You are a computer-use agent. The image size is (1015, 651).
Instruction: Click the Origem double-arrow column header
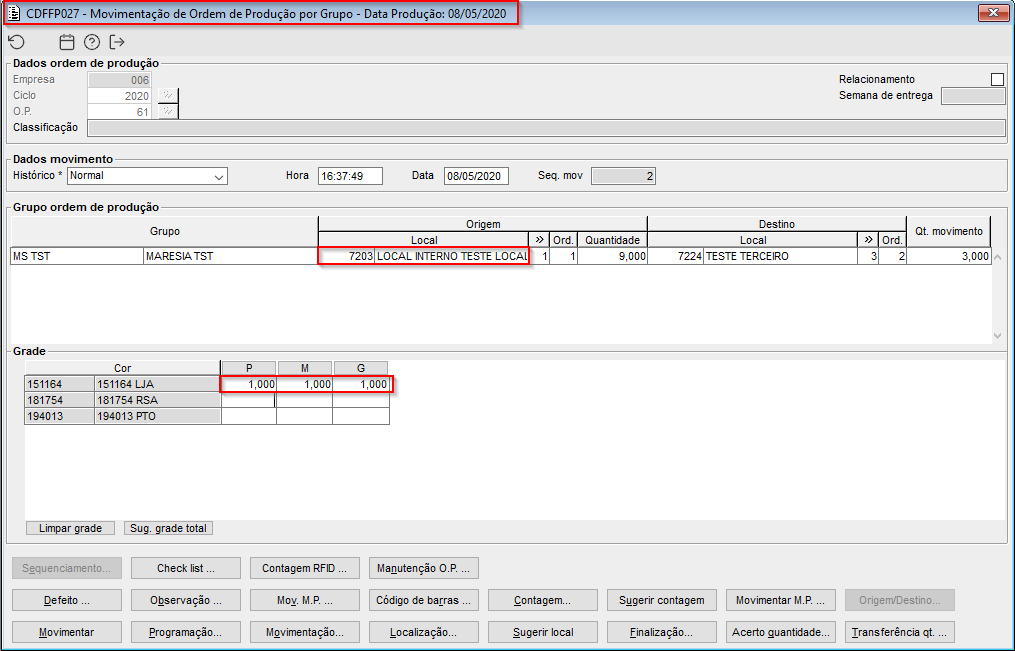click(x=539, y=239)
